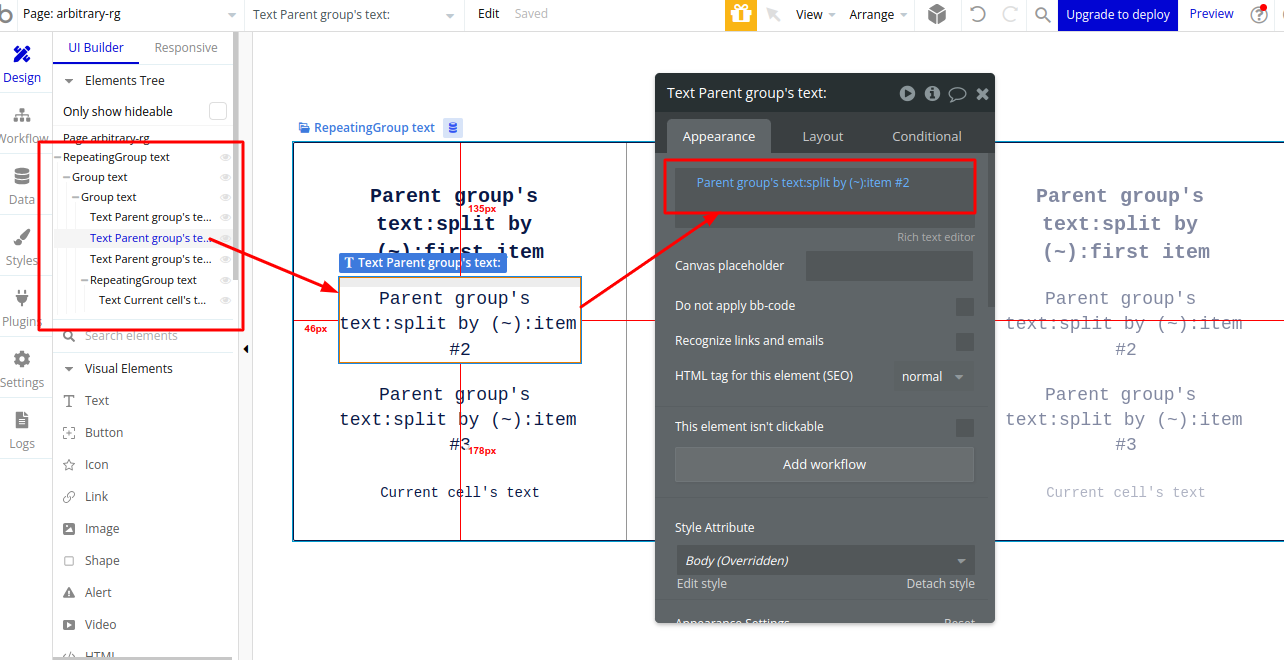Open the element selector dropdown in top bar
This screenshot has height=660, width=1284.
click(353, 14)
